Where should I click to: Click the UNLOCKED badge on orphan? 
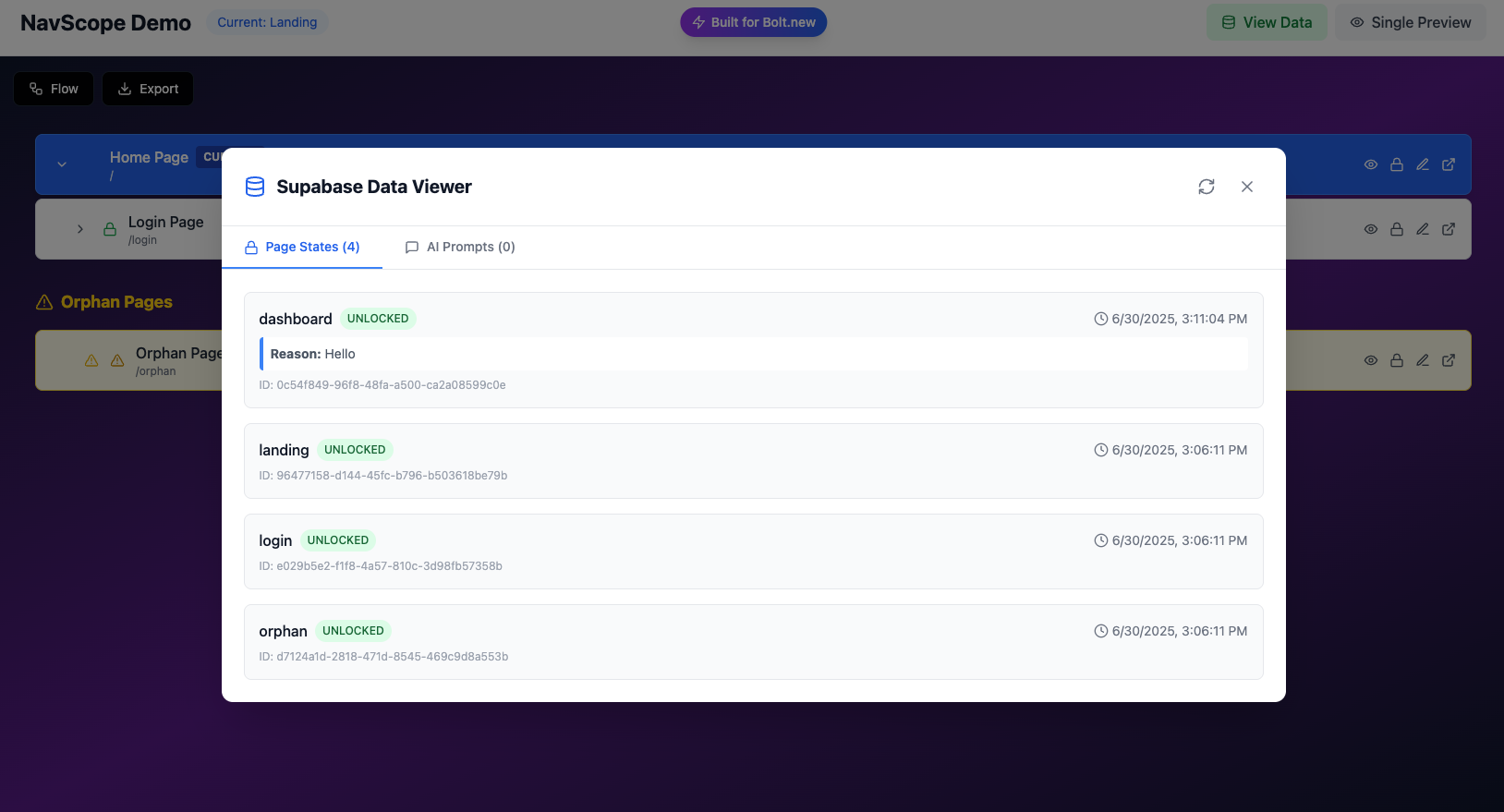tap(353, 631)
